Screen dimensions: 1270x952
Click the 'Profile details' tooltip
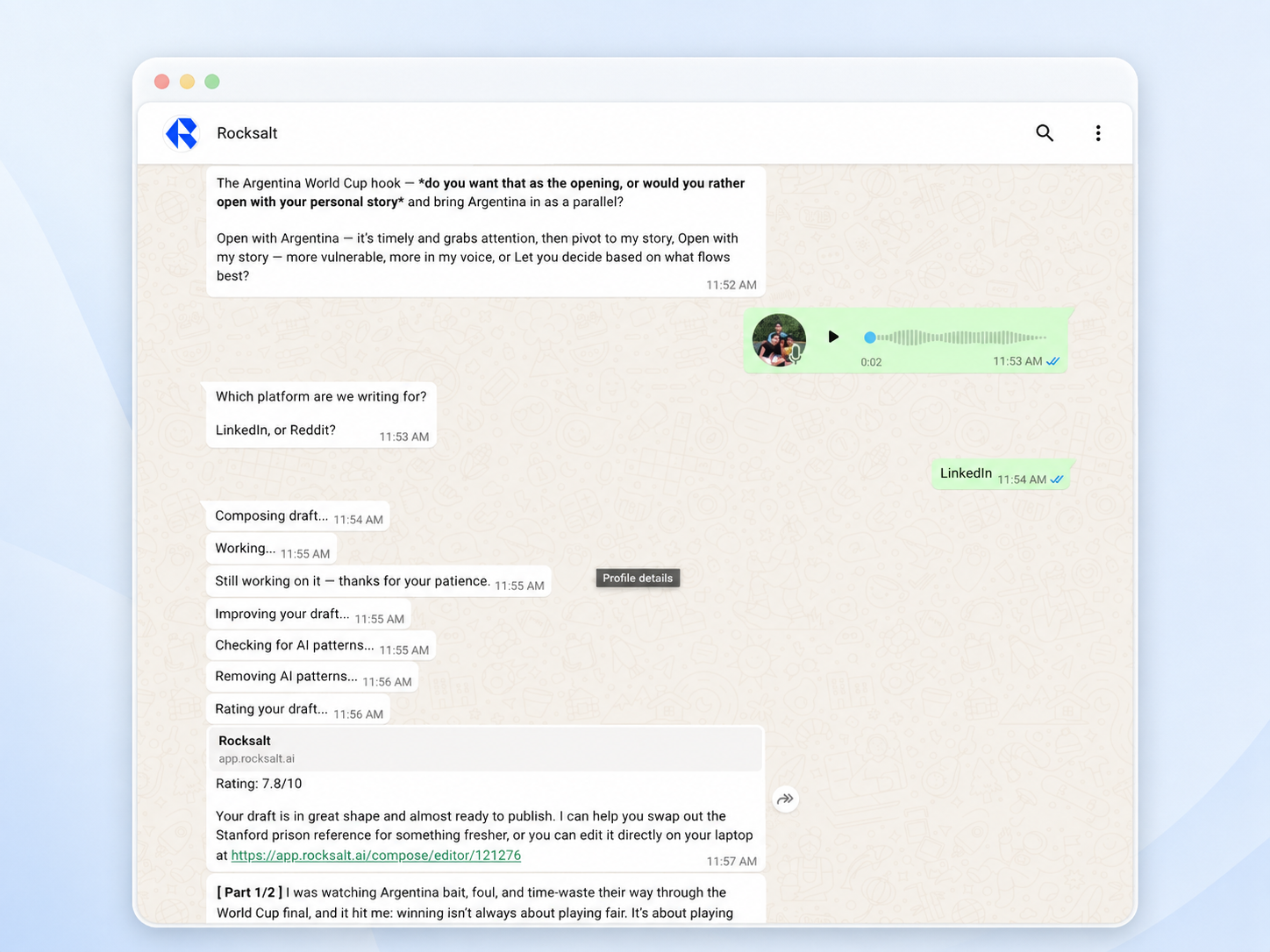click(x=638, y=579)
